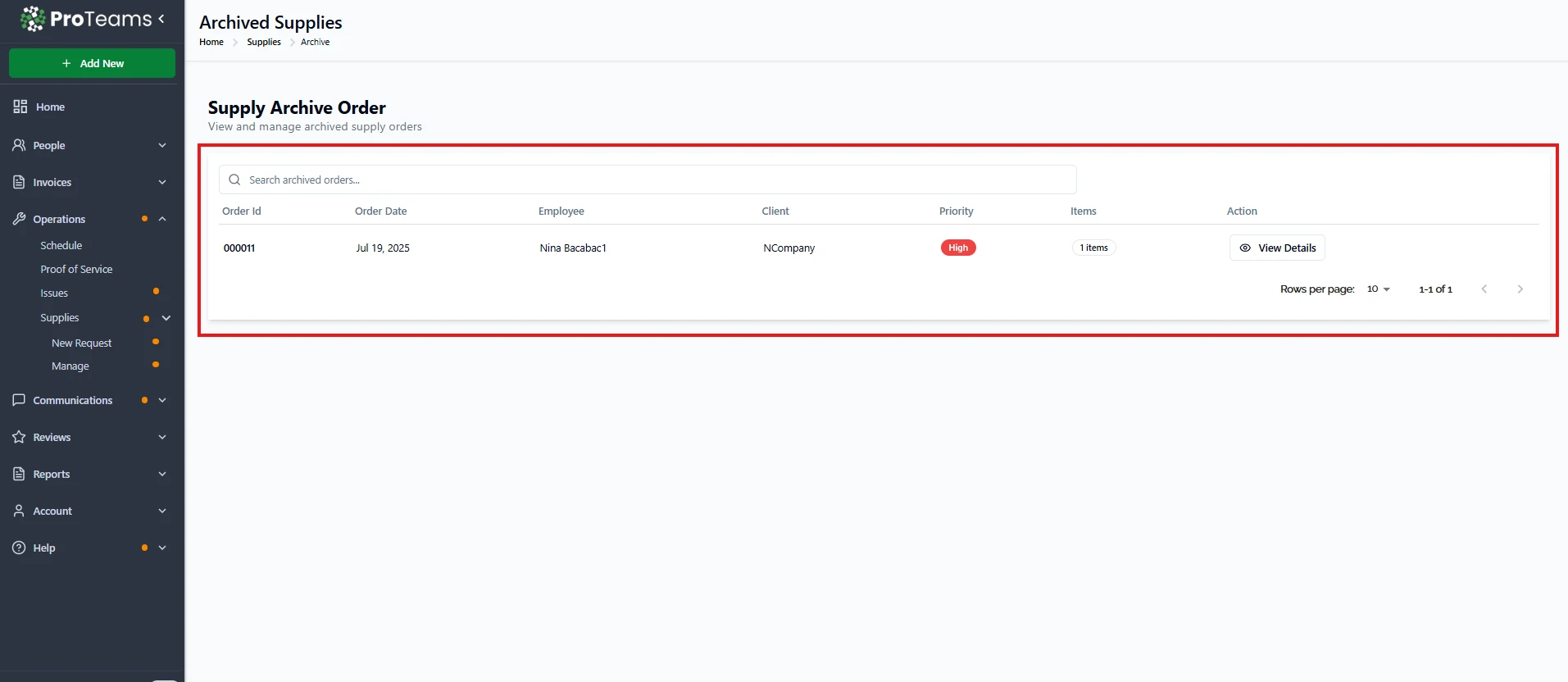The image size is (1568, 682).
Task: Click the magnifier icon in search box
Action: (234, 180)
